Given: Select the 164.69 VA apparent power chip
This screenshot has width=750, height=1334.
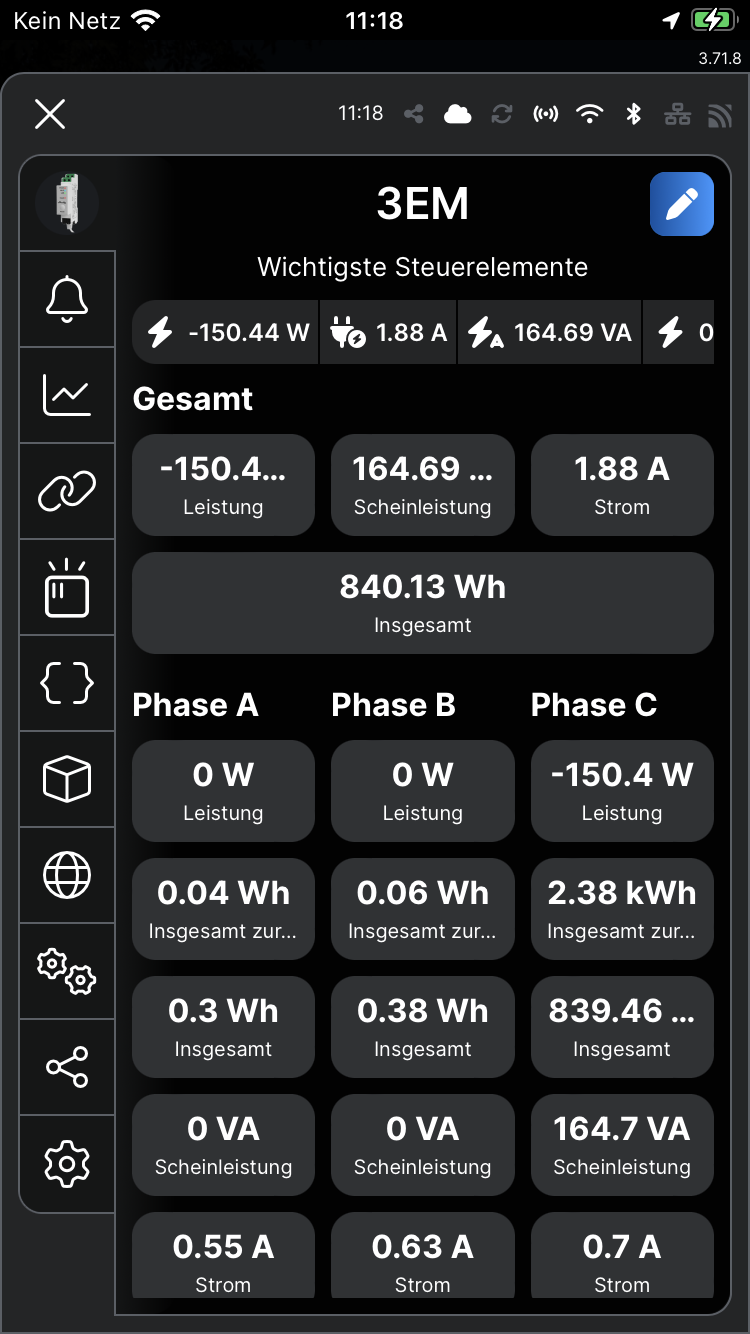Looking at the screenshot, I should pyautogui.click(x=551, y=333).
